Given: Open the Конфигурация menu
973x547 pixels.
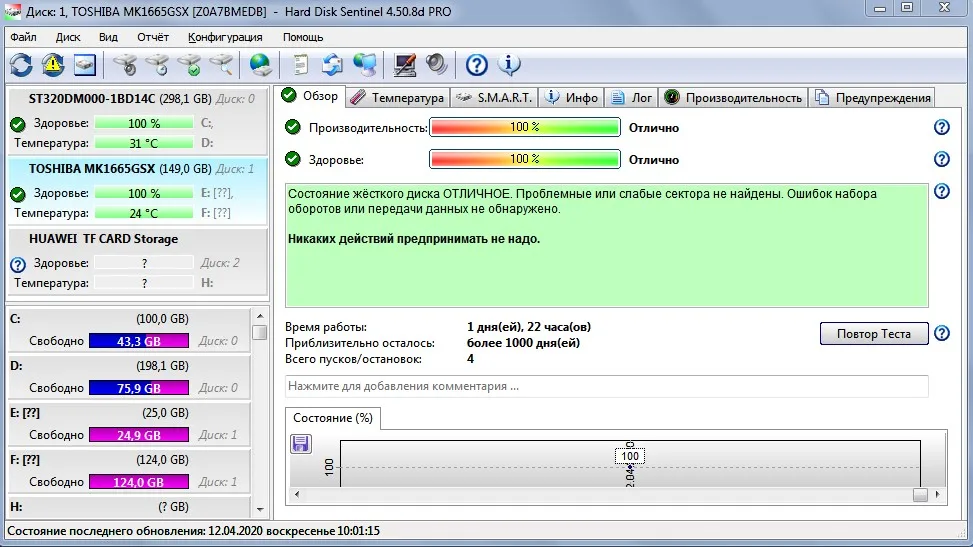Looking at the screenshot, I should click(x=225, y=37).
